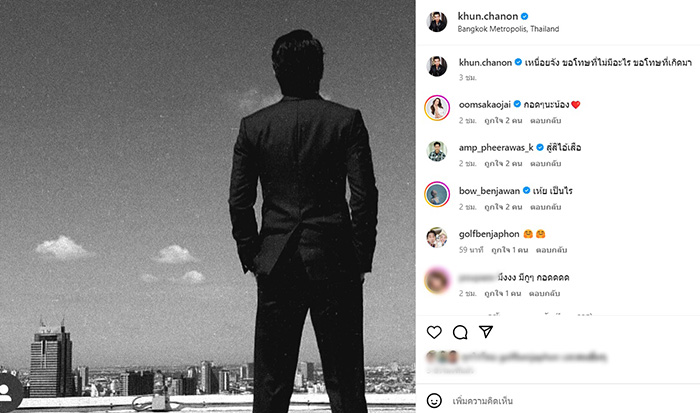This screenshot has width=700, height=413.
Task: Click the tagged people icon on photo
Action: tap(8, 391)
